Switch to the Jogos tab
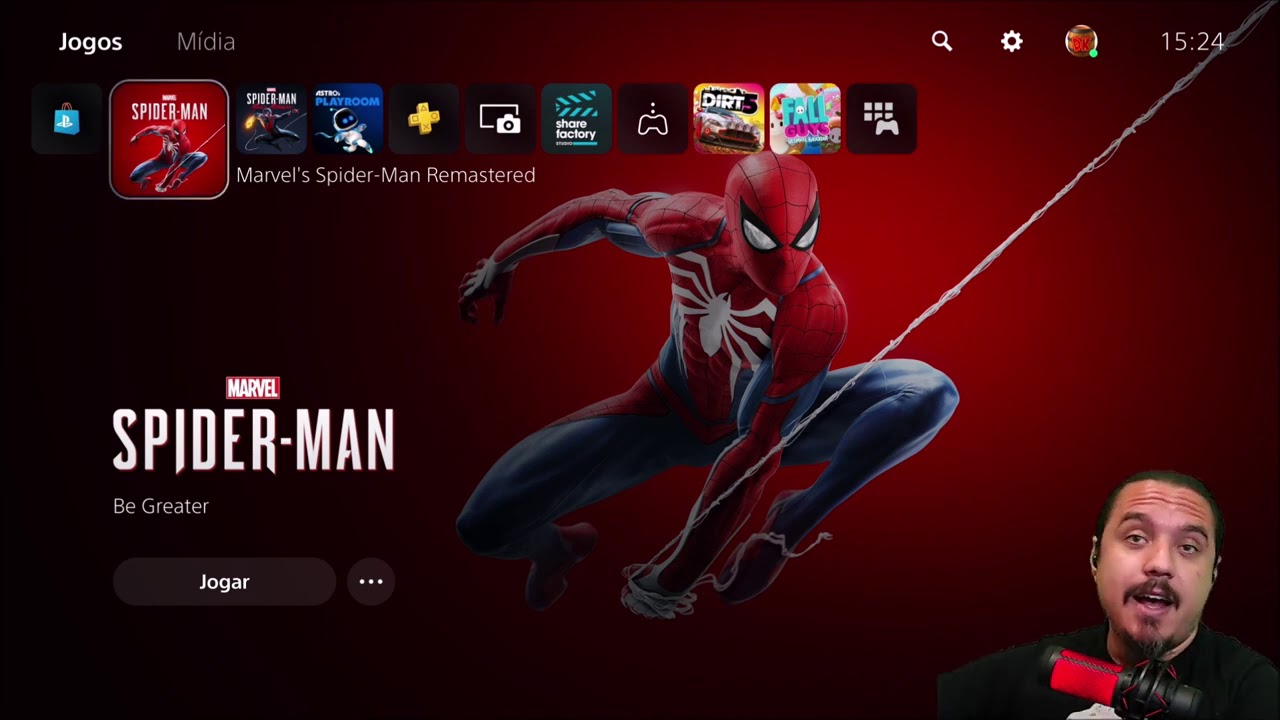 pyautogui.click(x=90, y=42)
